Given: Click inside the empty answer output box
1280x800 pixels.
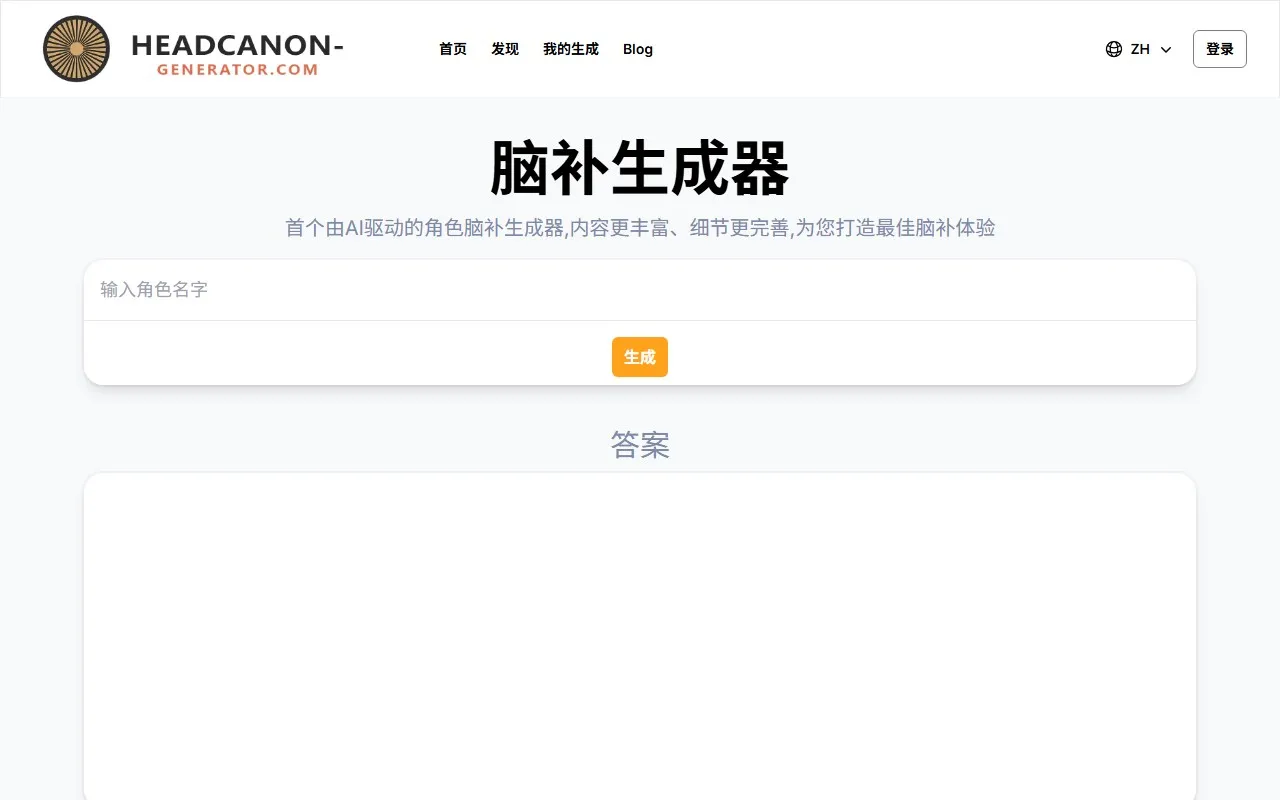Looking at the screenshot, I should 640,636.
